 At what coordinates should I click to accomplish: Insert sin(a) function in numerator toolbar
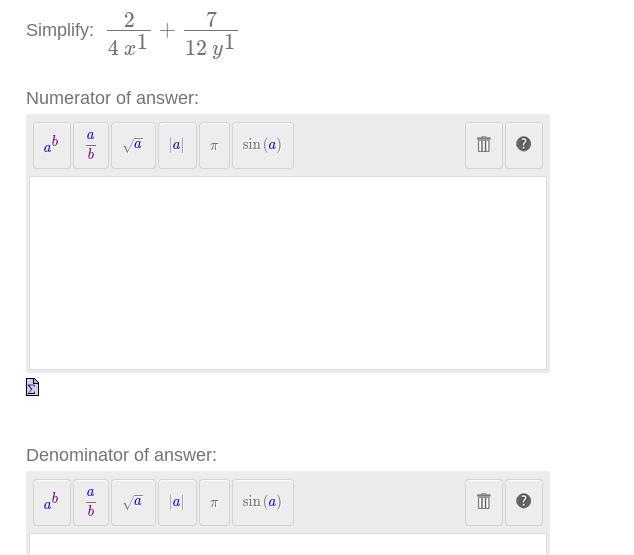click(x=262, y=145)
